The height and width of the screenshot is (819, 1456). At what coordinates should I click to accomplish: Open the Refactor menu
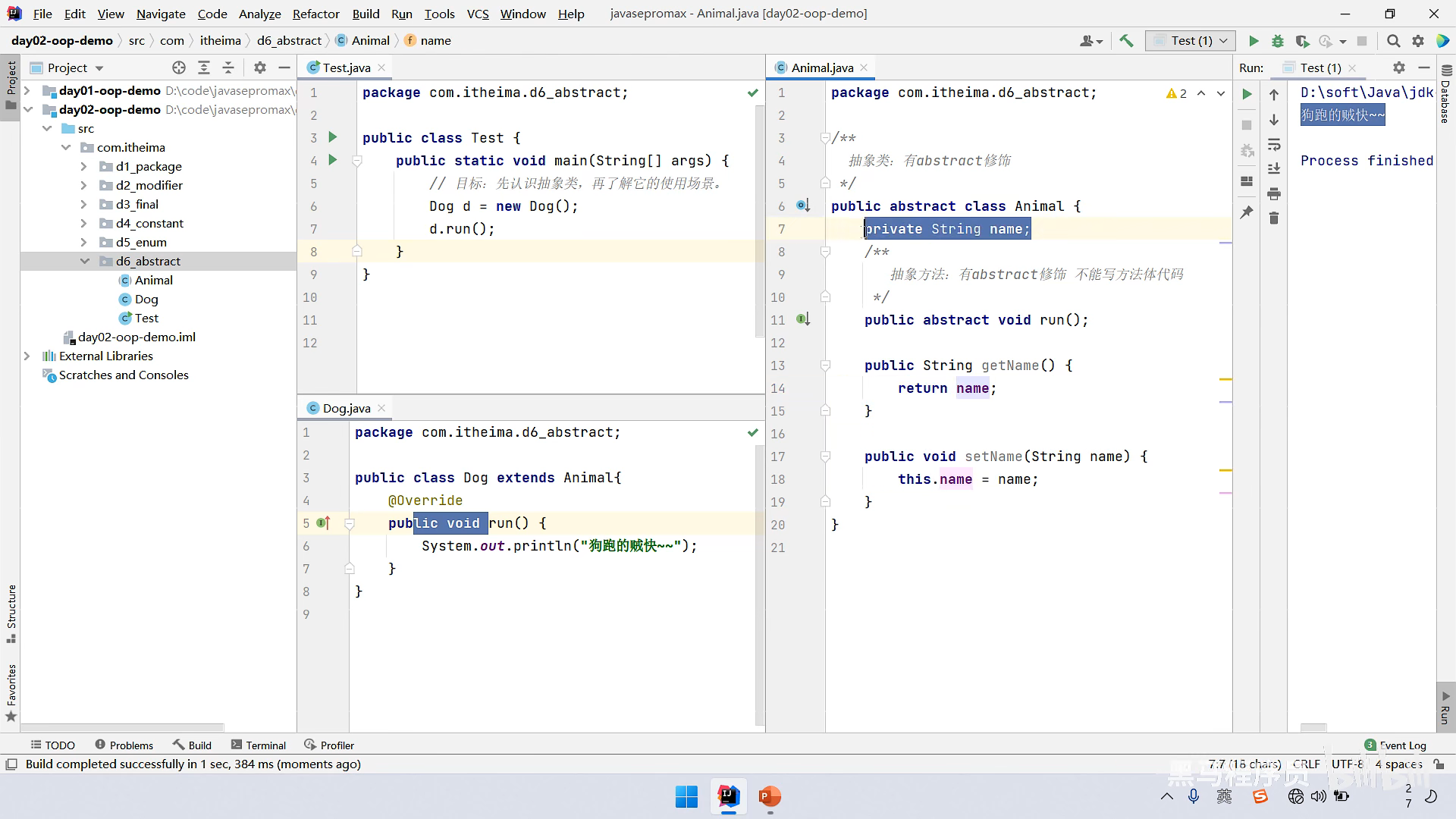315,14
